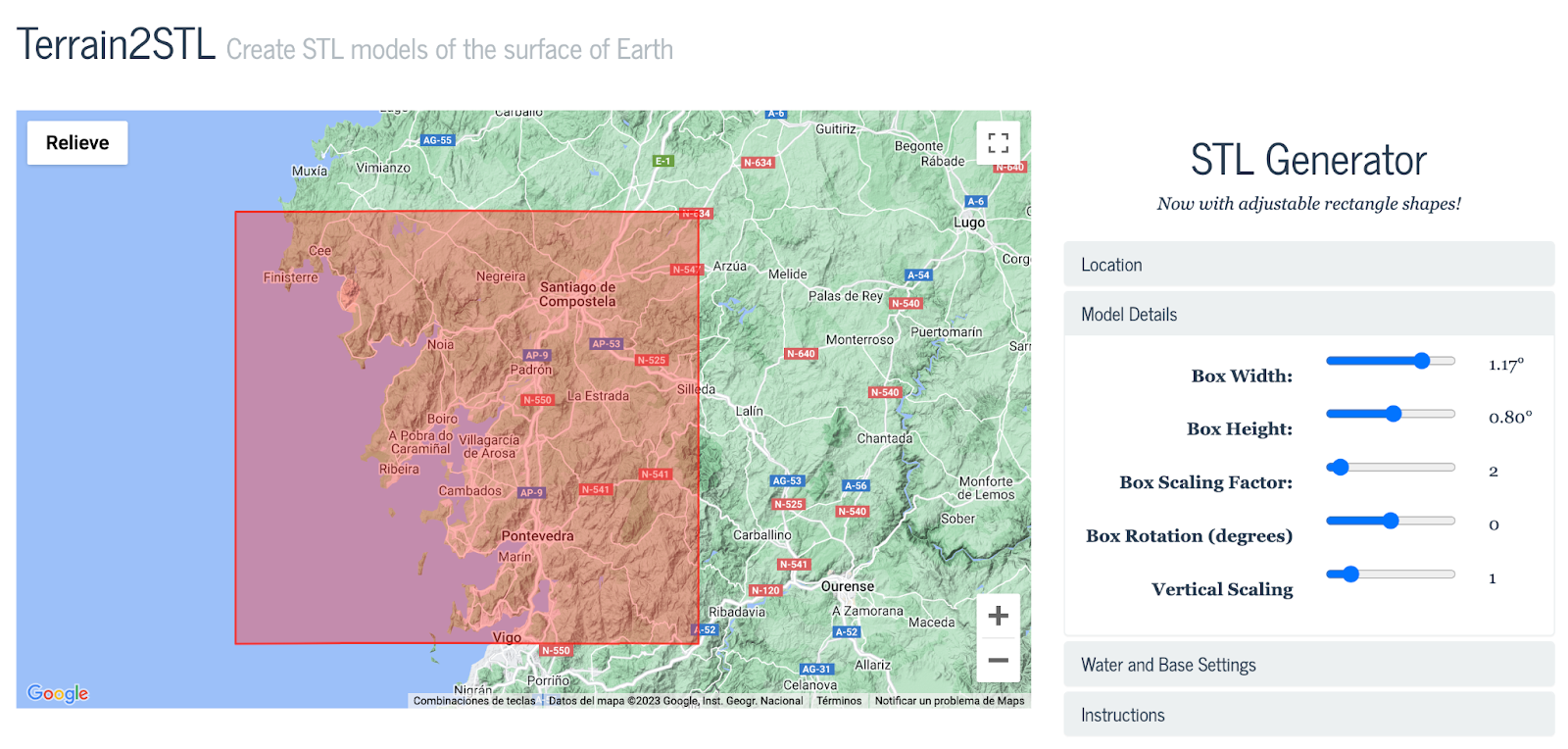Click the Ourense city label
Screen dimensions: 1568x749
[x=847, y=586]
